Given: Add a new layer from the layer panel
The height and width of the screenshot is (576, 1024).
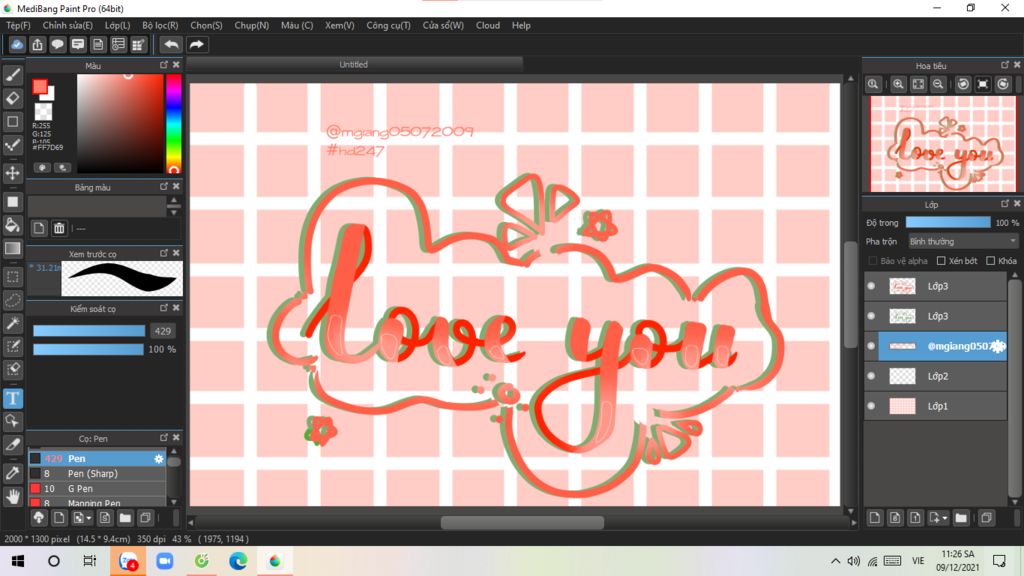Looking at the screenshot, I should click(x=875, y=518).
